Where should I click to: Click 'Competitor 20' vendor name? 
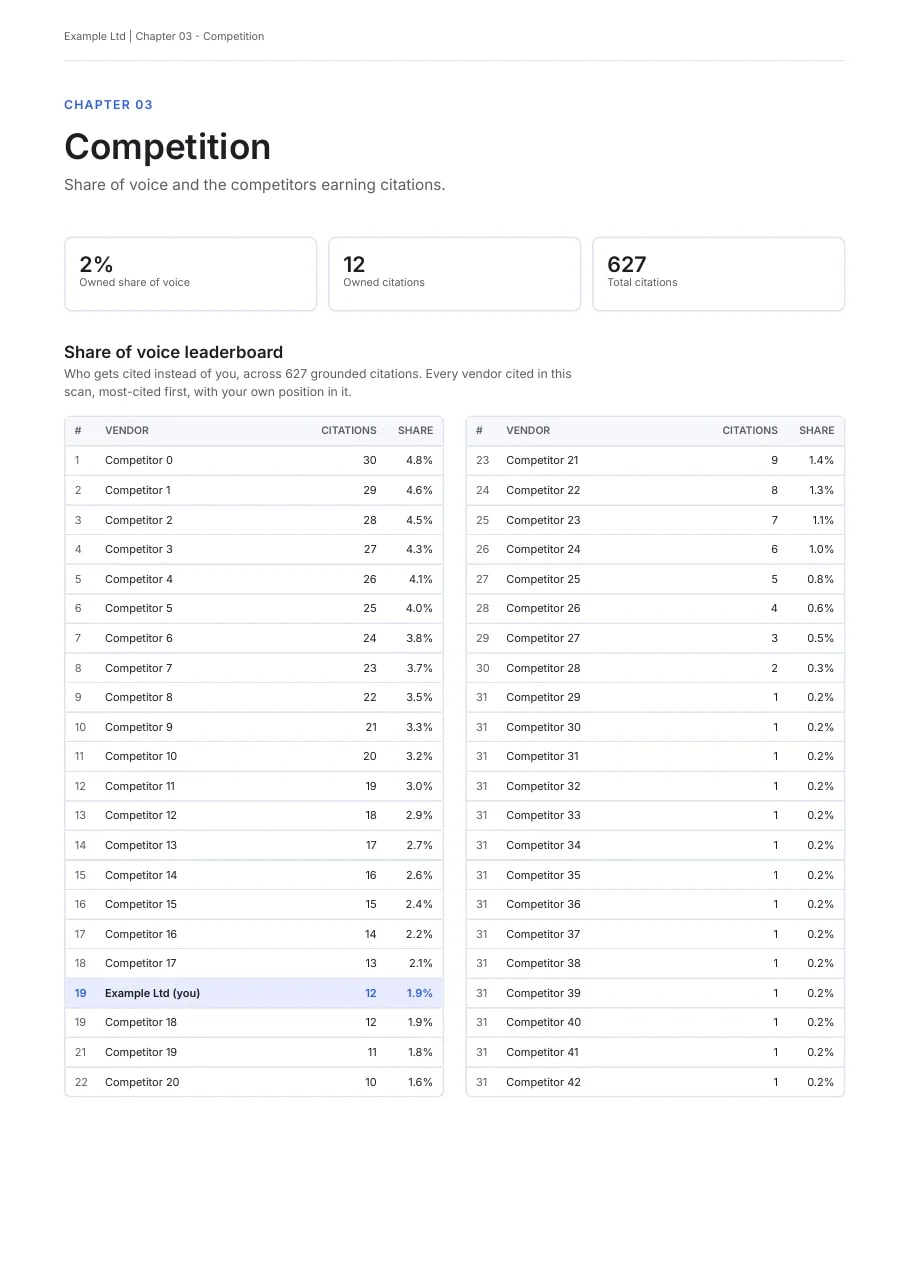click(x=142, y=1082)
